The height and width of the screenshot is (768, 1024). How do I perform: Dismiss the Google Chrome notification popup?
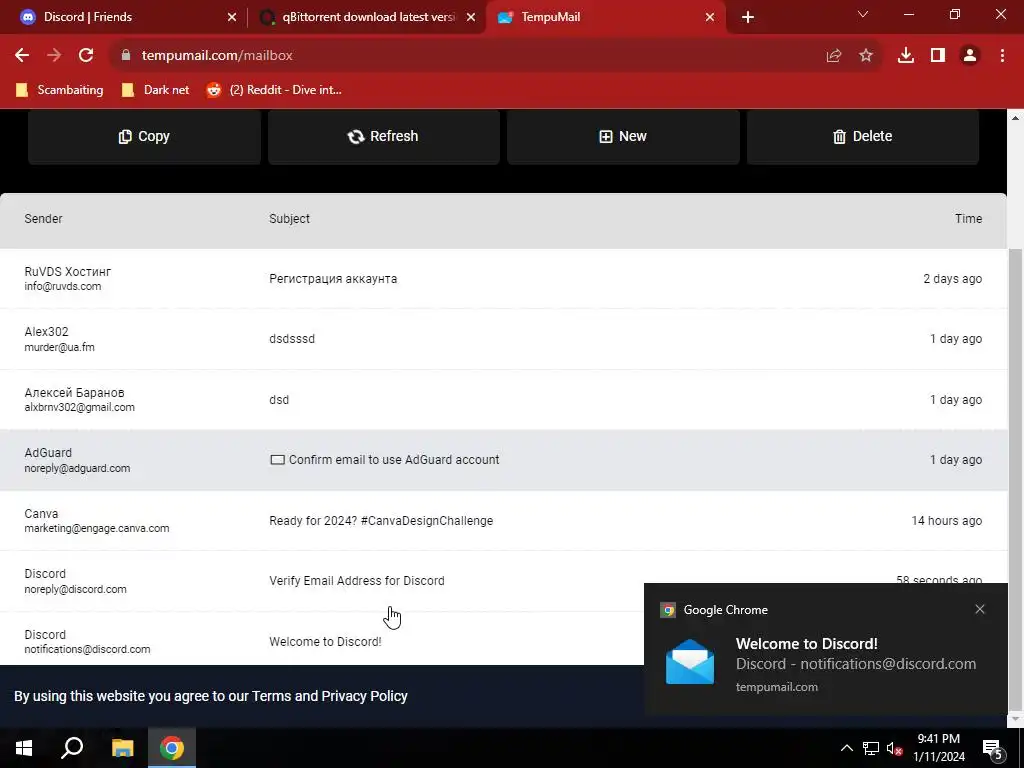click(980, 609)
